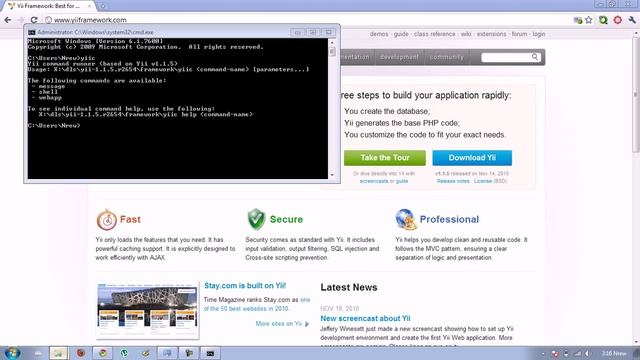Click the red circular extension icon

(618, 20)
